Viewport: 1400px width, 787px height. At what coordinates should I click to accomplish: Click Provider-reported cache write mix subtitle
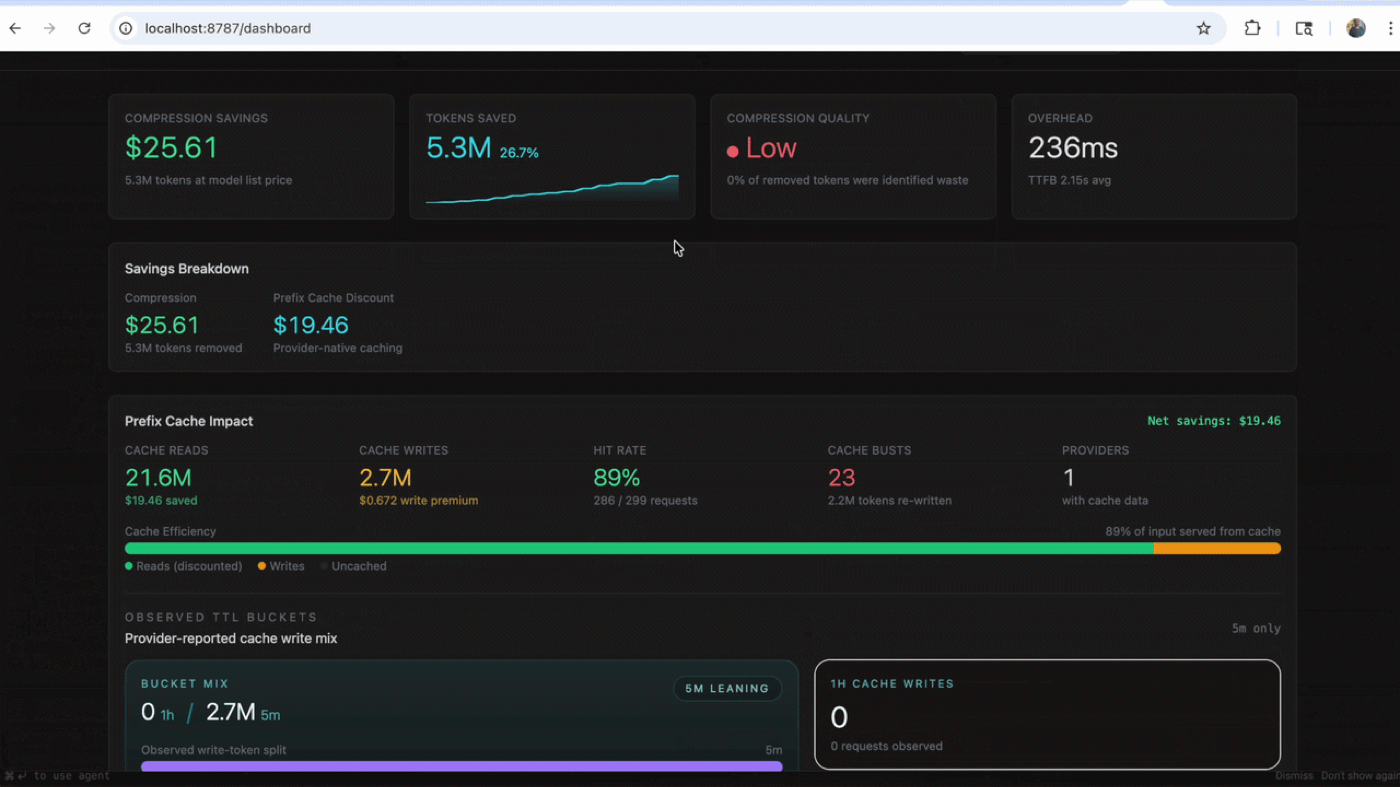231,638
